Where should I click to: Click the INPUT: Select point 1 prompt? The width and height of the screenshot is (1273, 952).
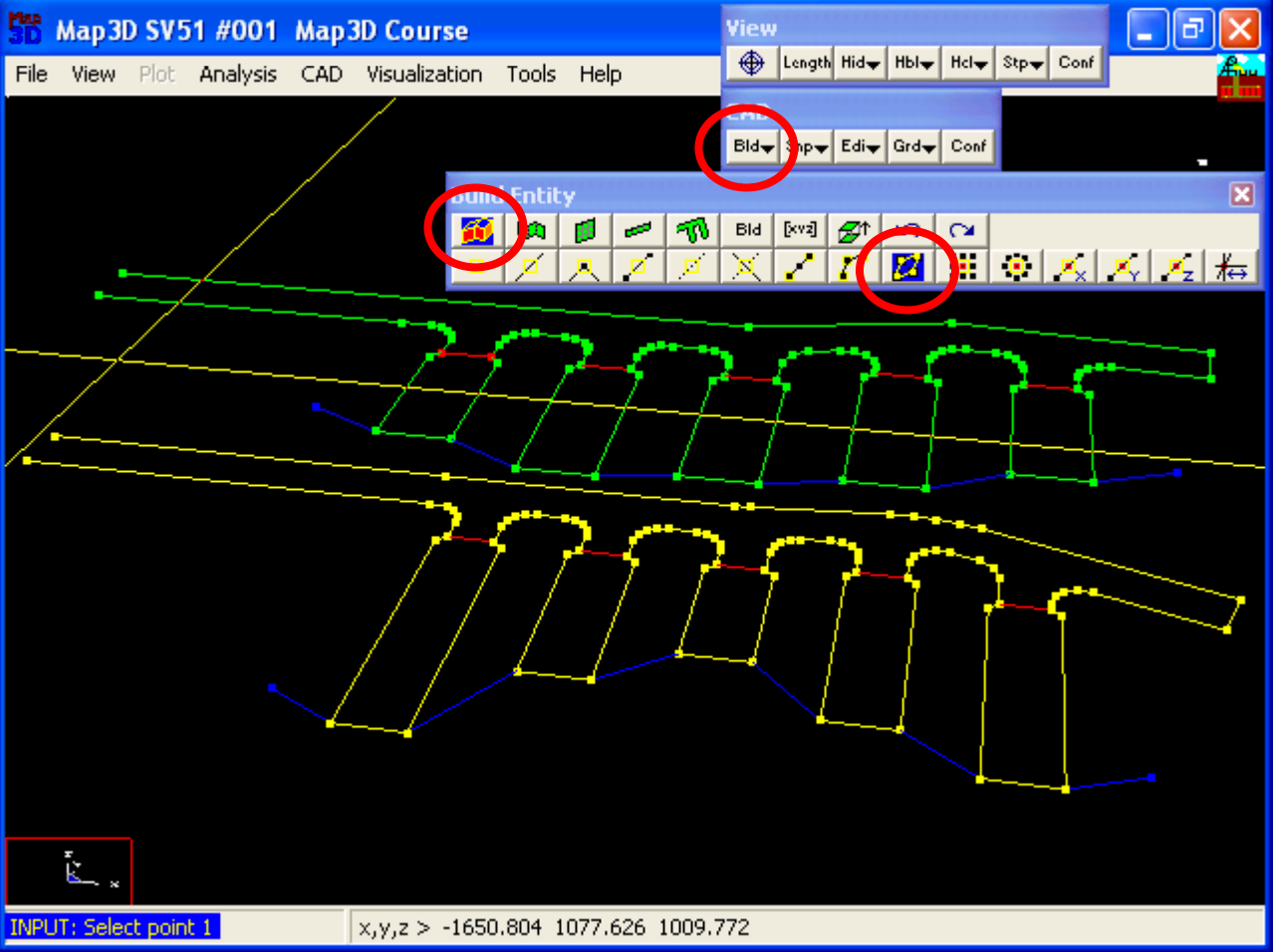point(112,927)
